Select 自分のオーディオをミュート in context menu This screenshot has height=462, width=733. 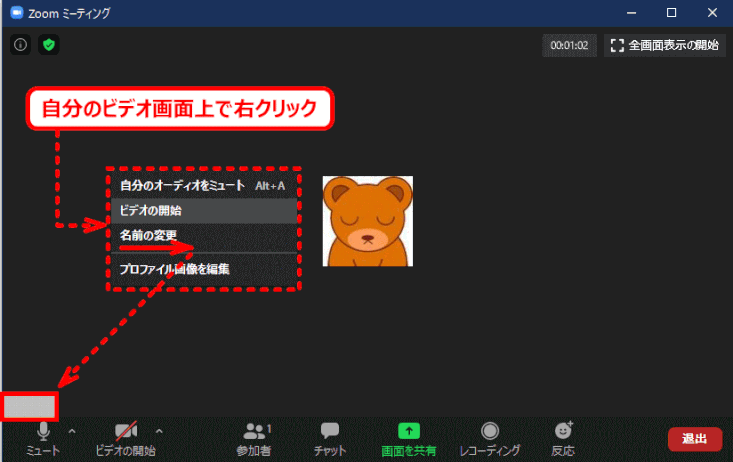tap(204, 186)
